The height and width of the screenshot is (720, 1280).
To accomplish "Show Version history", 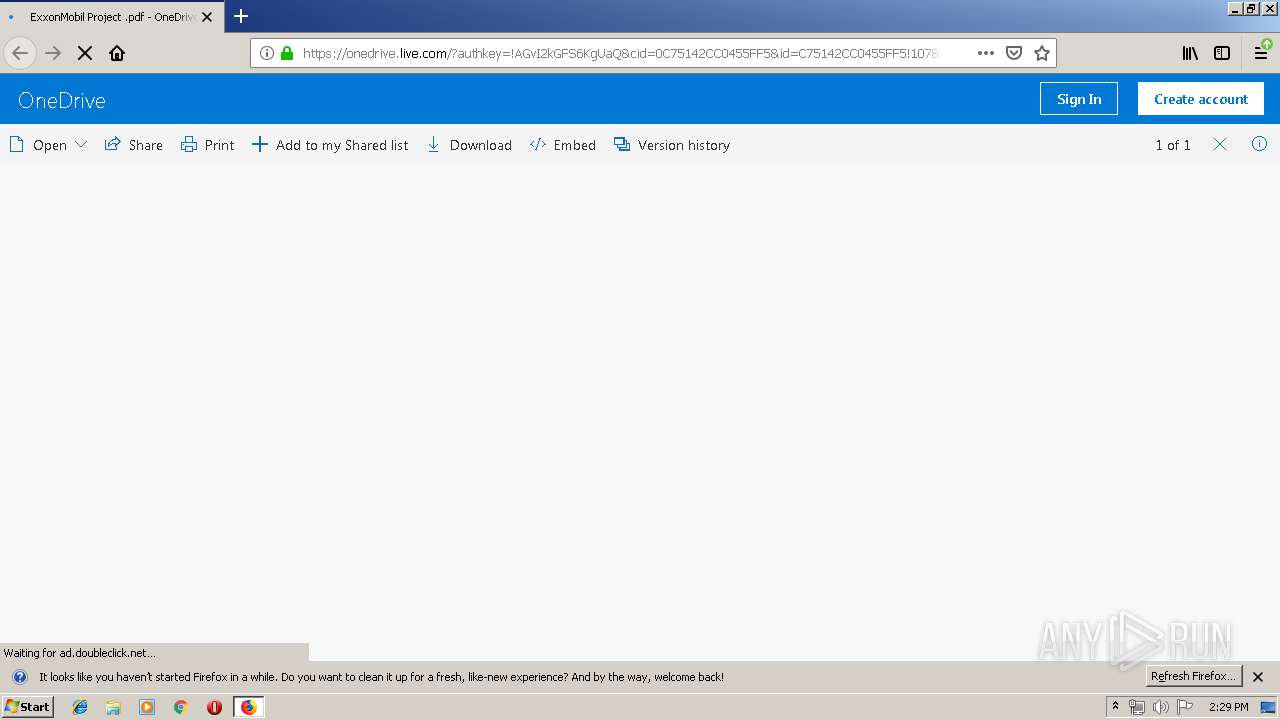I will pyautogui.click(x=672, y=145).
